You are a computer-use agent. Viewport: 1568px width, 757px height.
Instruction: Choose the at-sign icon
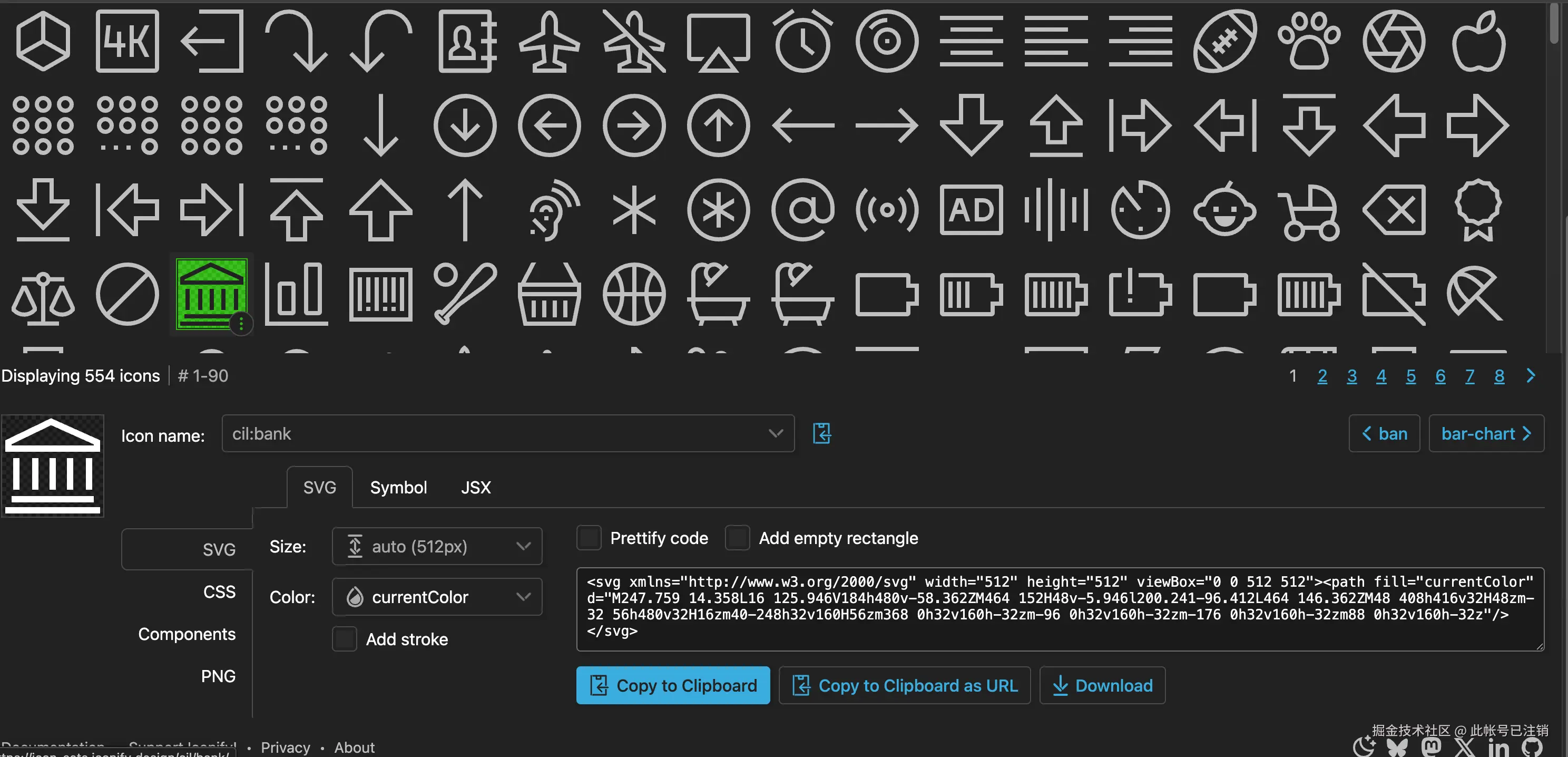click(x=802, y=210)
